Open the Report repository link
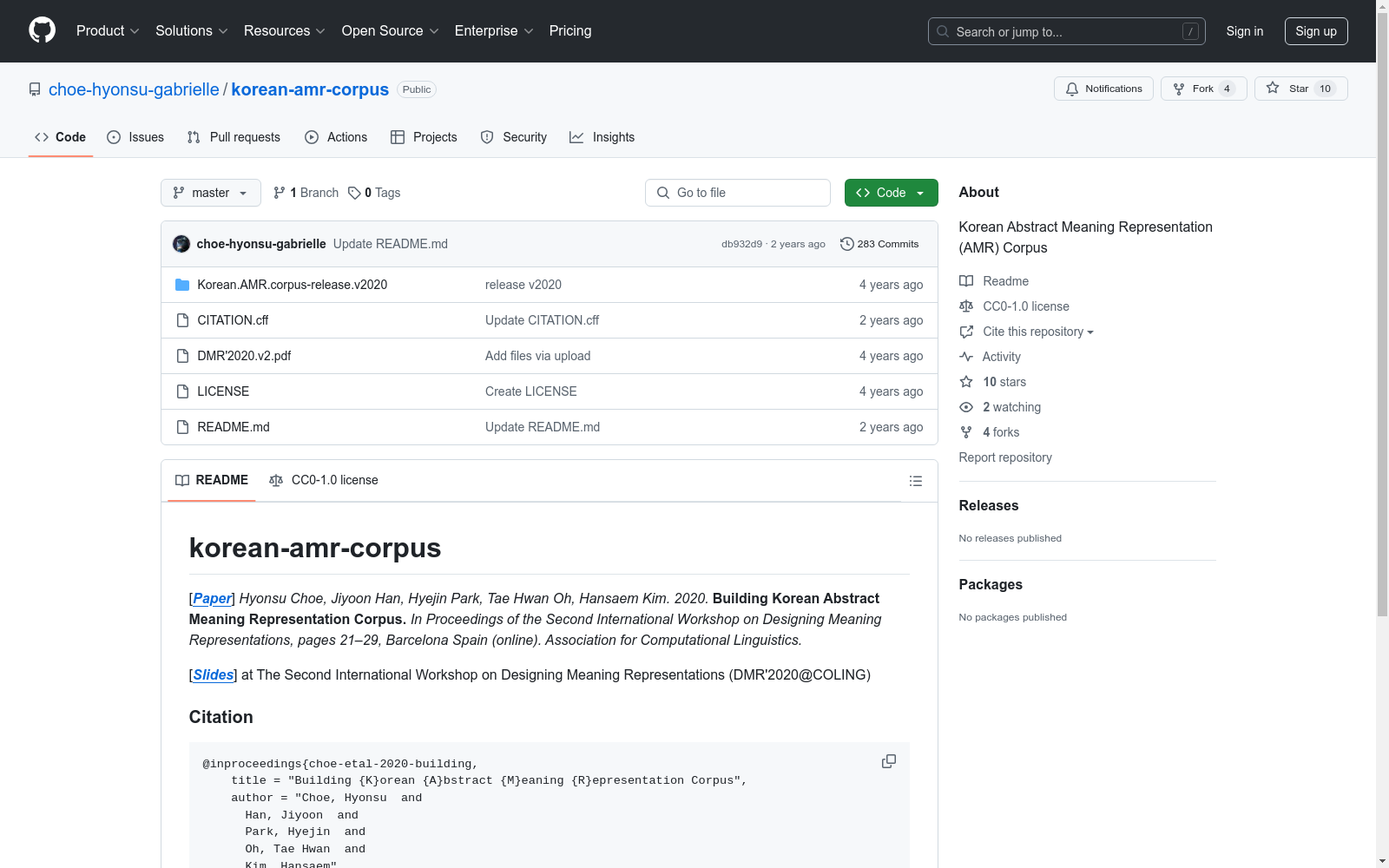 1005,457
